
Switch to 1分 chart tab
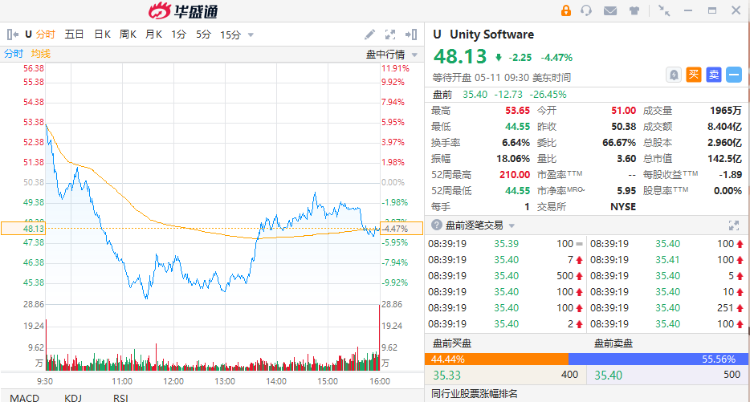178,34
